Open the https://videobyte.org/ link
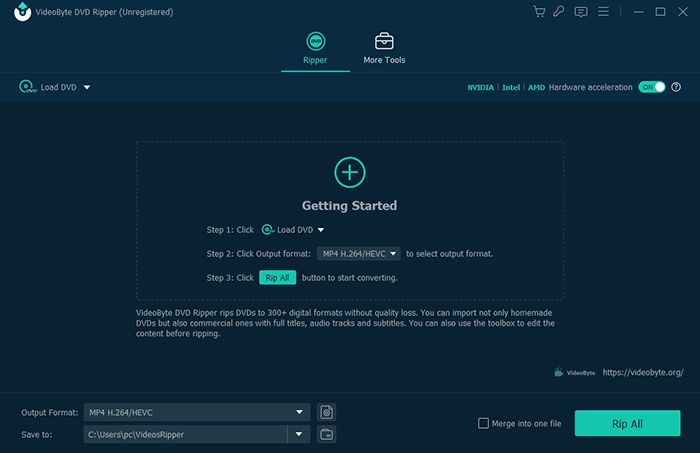 [643, 372]
